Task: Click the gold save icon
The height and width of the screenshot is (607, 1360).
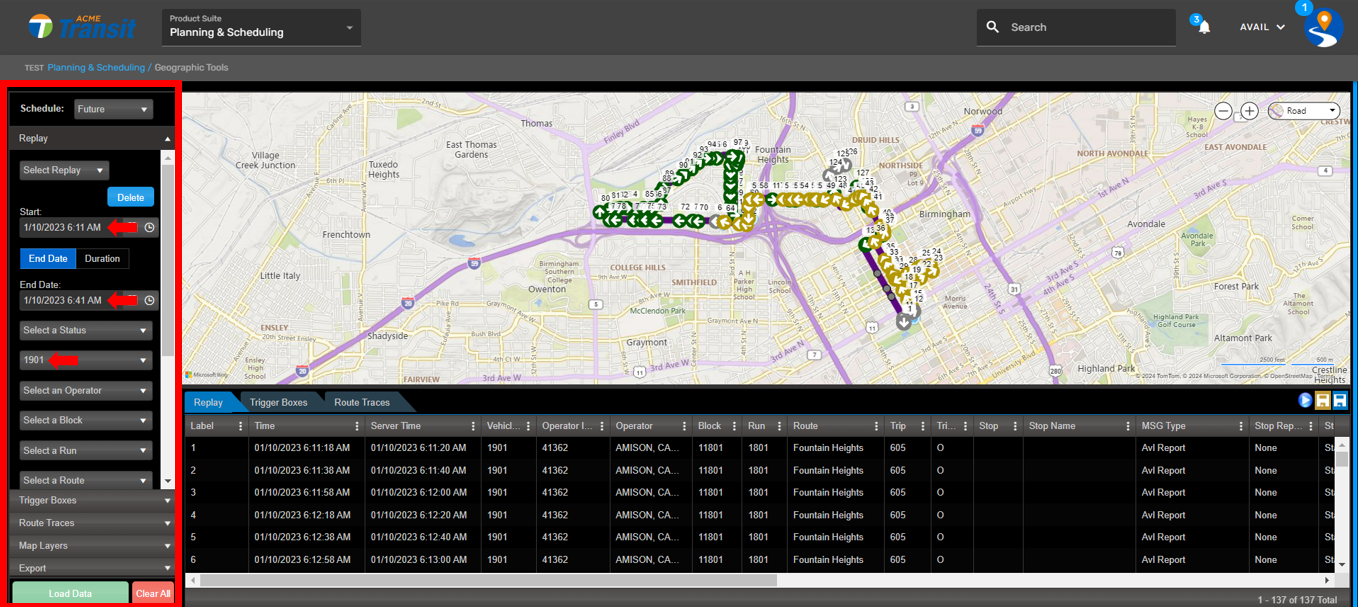Action: (1322, 401)
